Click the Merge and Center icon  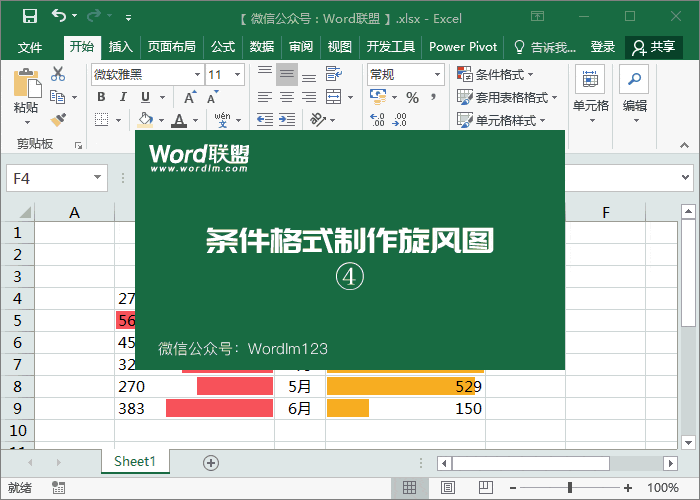[333, 96]
